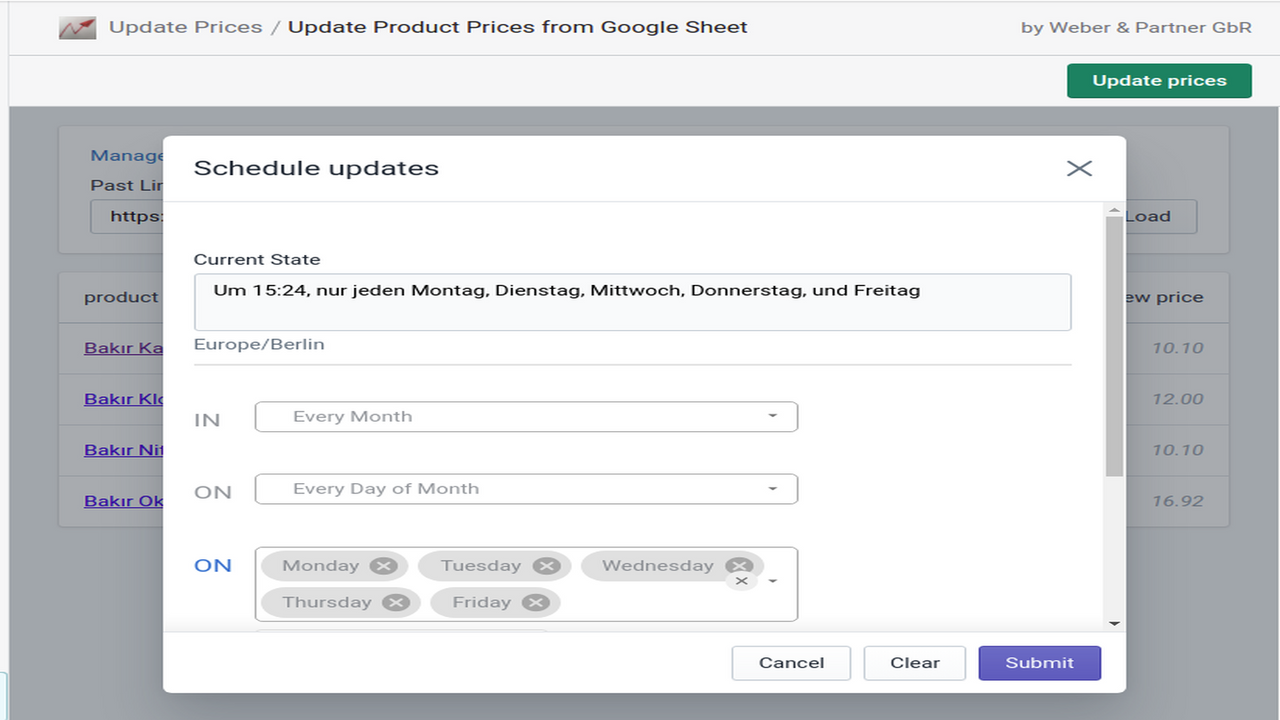The height and width of the screenshot is (720, 1280).
Task: Click the green Update prices button
Action: 1158,80
